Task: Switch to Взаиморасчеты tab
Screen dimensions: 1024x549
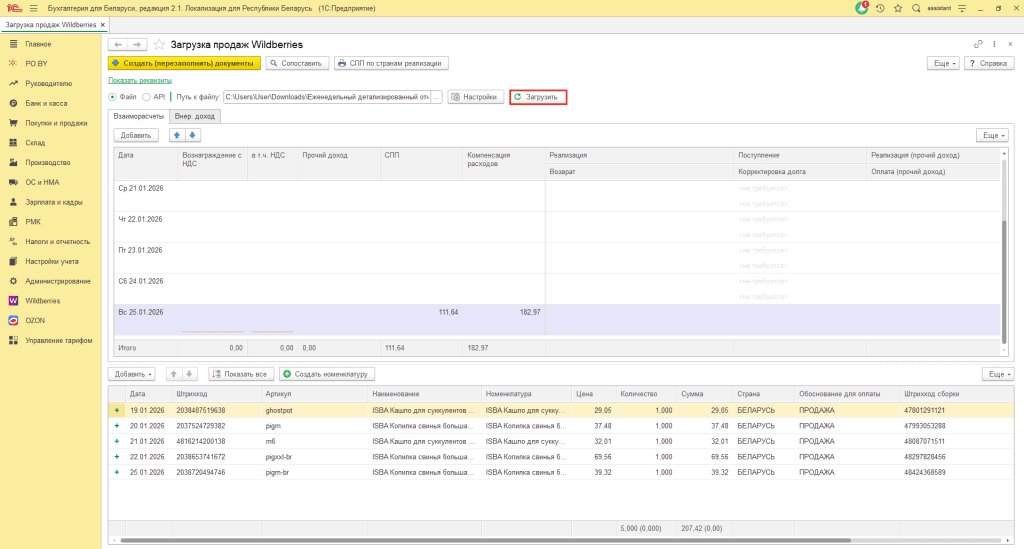Action: pos(138,116)
